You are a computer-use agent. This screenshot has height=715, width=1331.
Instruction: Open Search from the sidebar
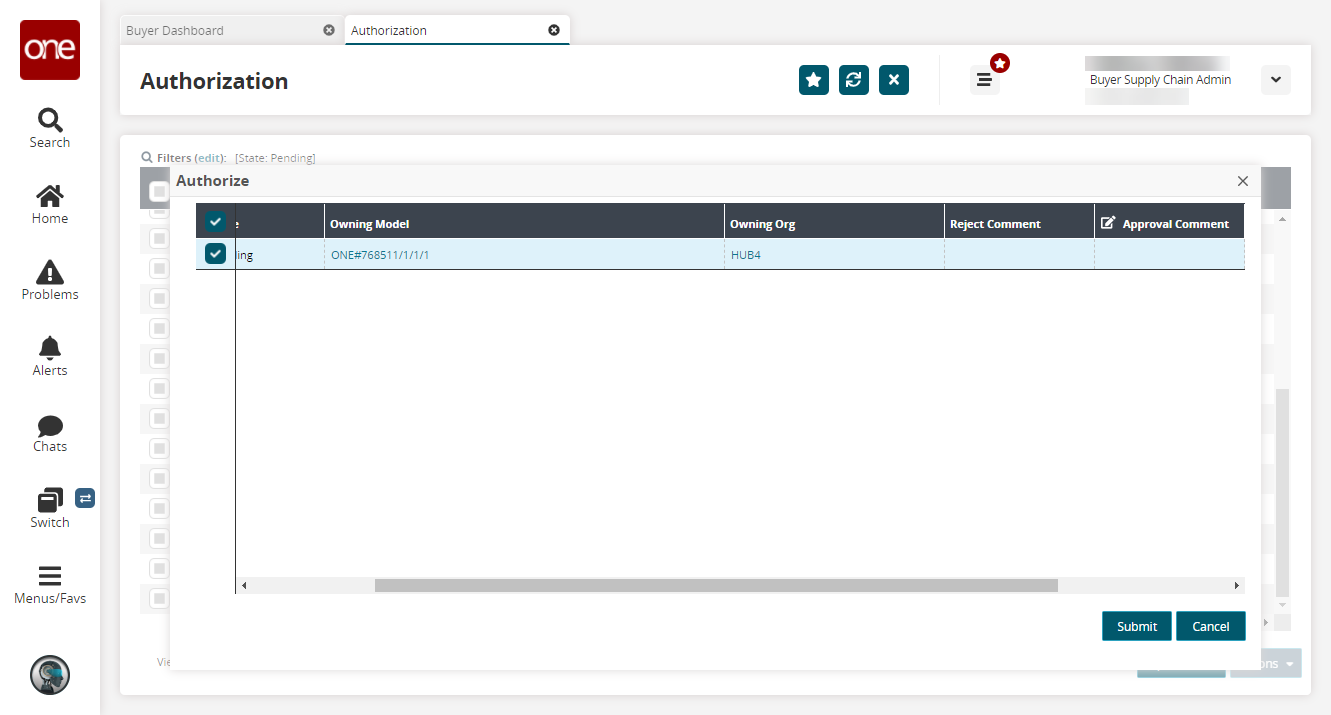click(x=50, y=128)
